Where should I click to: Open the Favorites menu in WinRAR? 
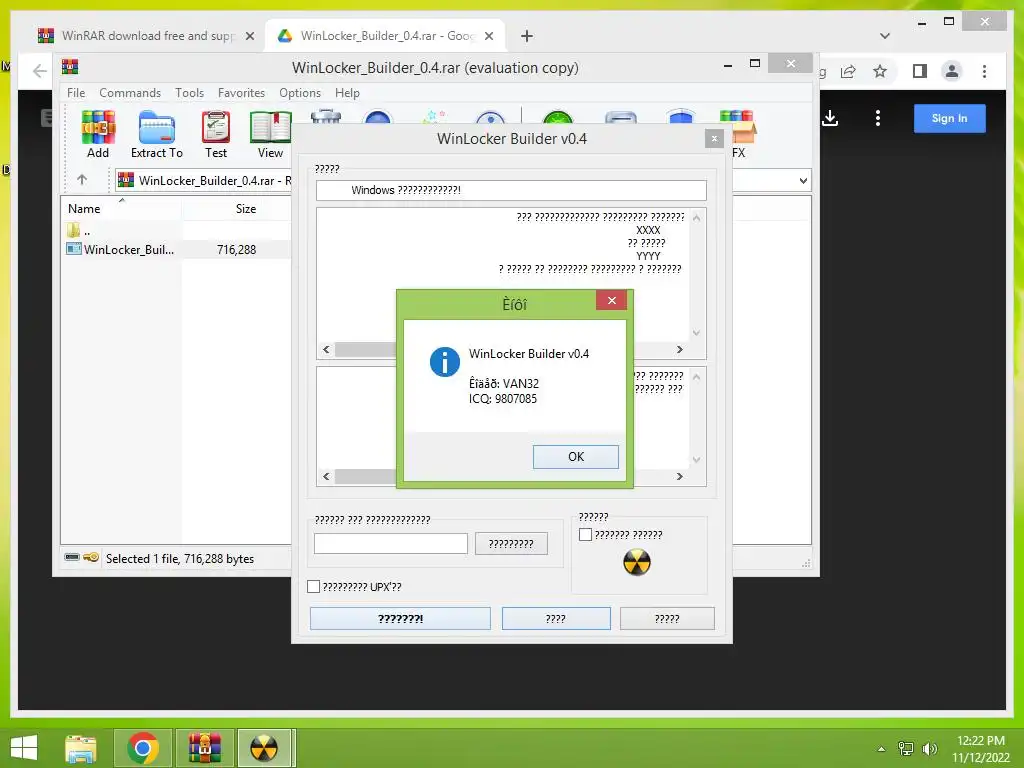[x=241, y=93]
